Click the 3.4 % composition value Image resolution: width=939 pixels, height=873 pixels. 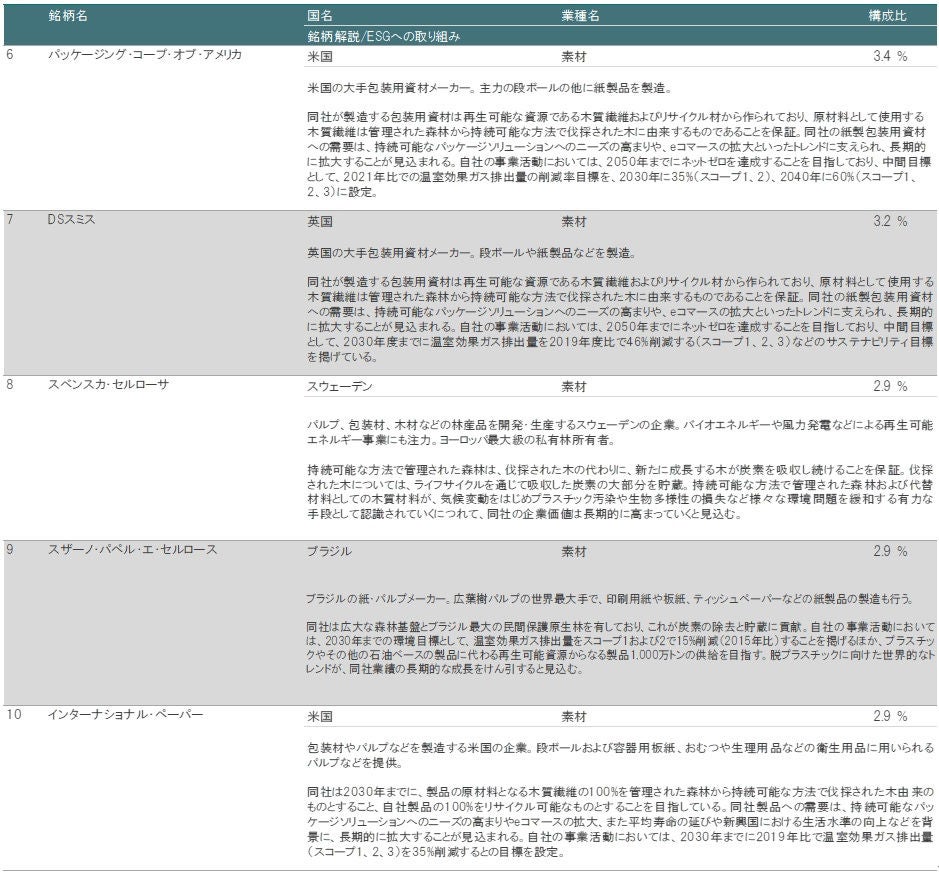click(x=889, y=56)
